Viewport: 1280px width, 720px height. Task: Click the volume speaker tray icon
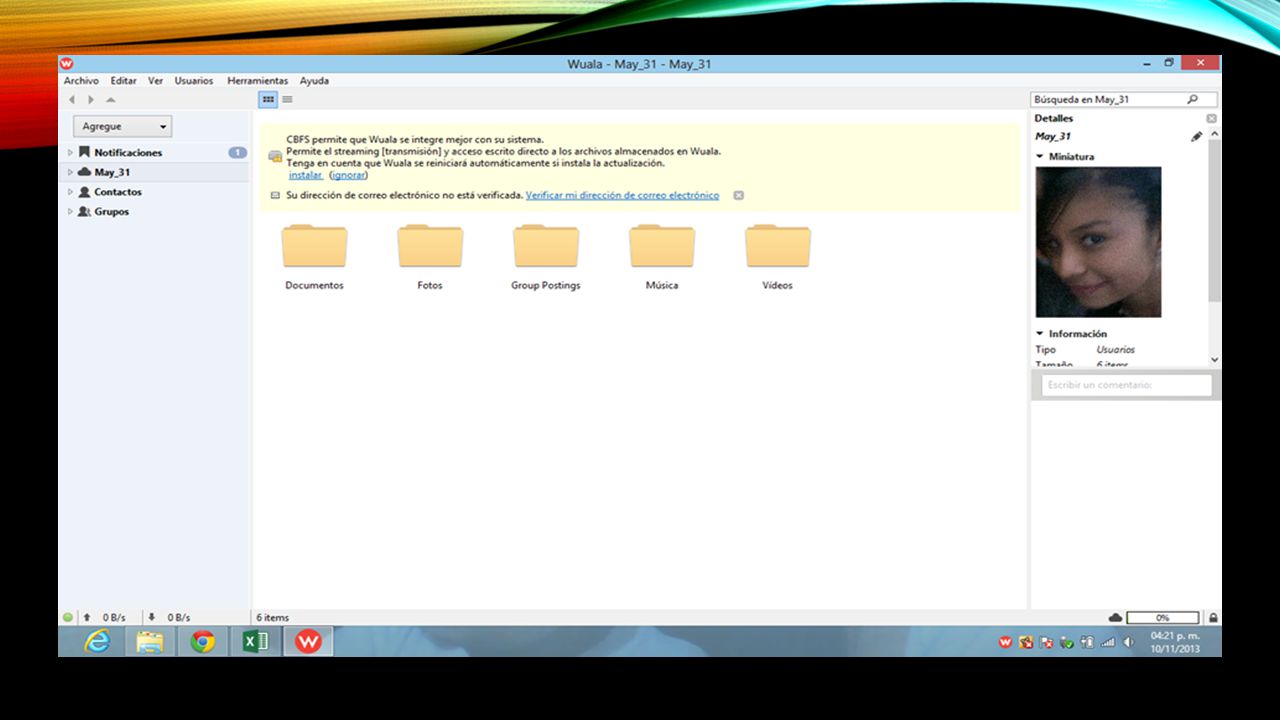pos(1128,642)
